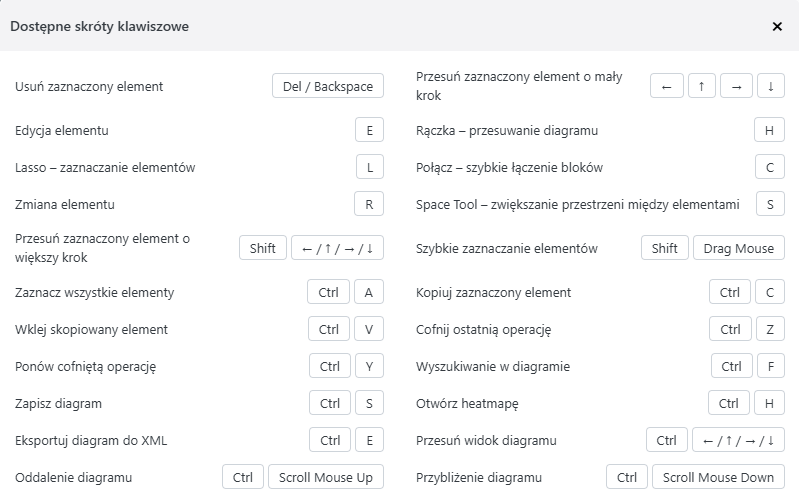The width and height of the screenshot is (799, 500).
Task: Click the Y key for Ponów operację
Action: click(369, 366)
